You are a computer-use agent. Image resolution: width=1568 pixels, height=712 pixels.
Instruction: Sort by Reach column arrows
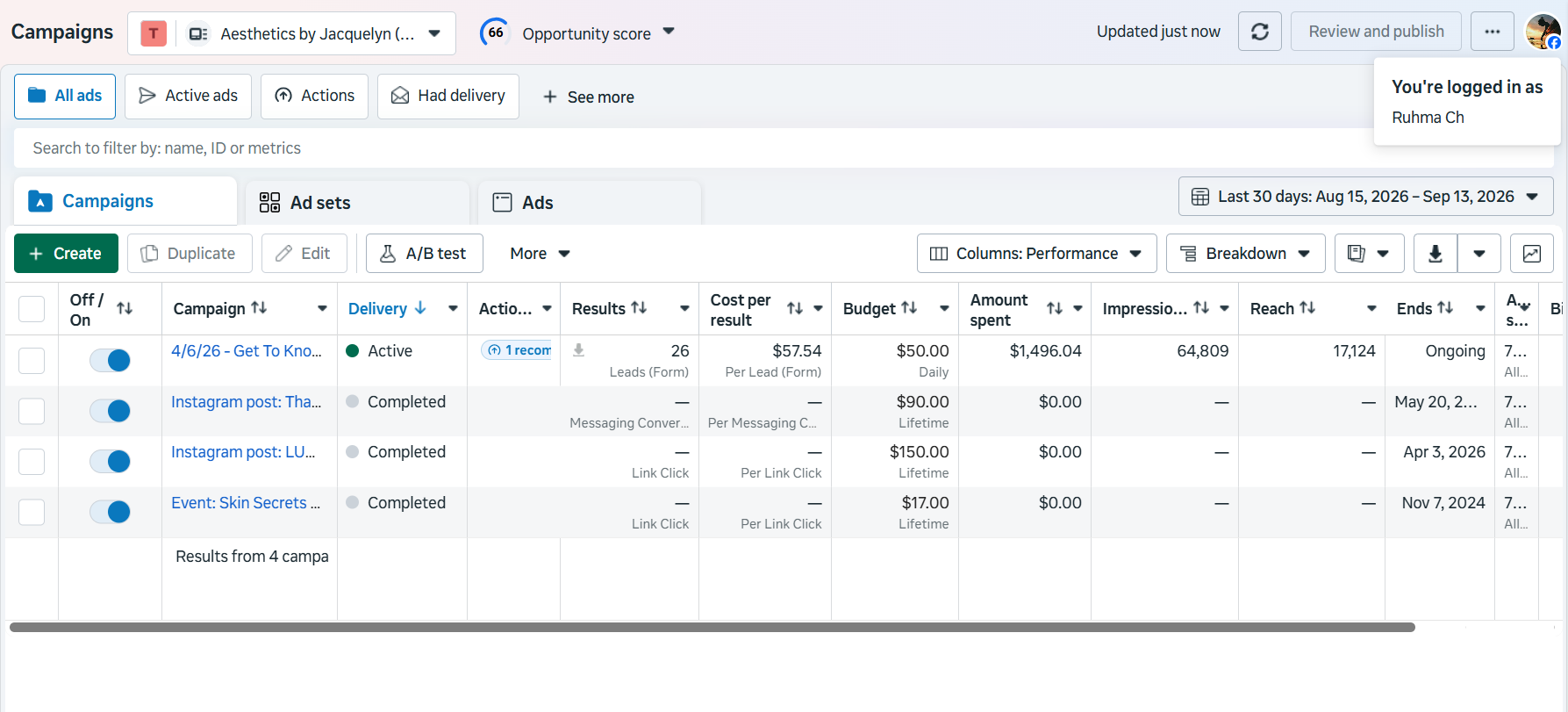point(1307,308)
